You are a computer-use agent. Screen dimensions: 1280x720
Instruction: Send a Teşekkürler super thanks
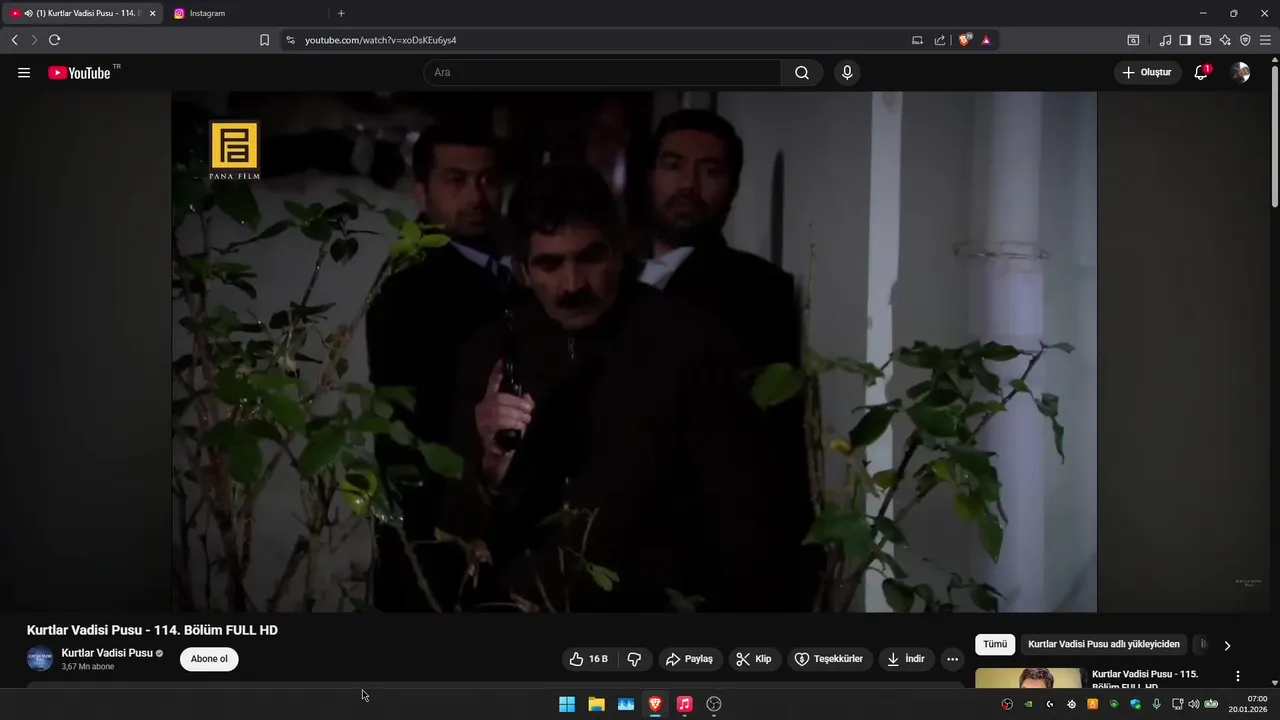[828, 659]
